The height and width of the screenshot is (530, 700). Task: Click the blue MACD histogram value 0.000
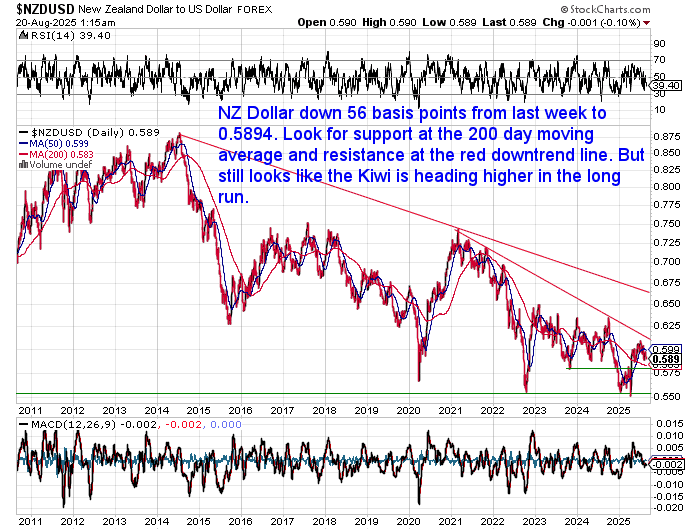(226, 424)
